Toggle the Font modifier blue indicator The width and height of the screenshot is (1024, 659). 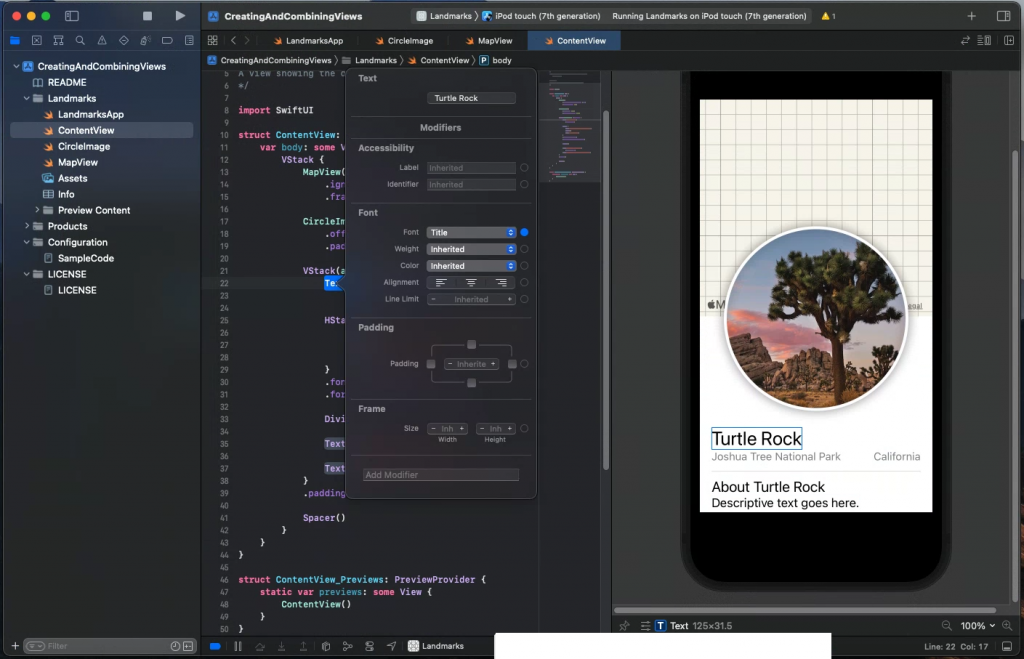coord(524,232)
